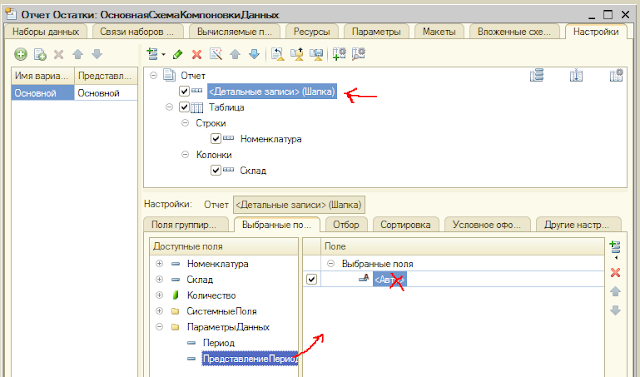Collapse the Выбранные поля group
Image resolution: width=640 pixels, height=377 pixels.
(x=331, y=264)
